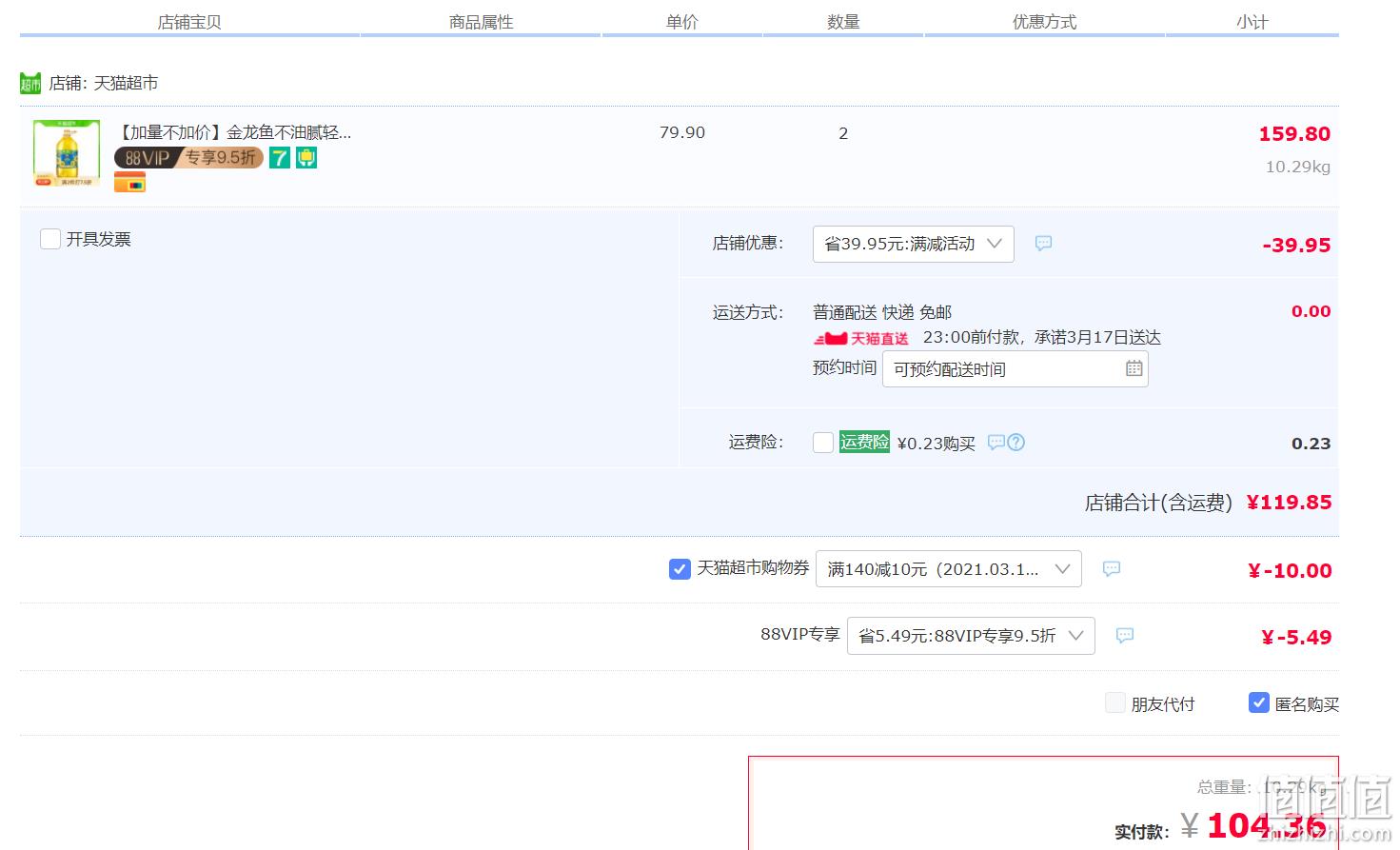The height and width of the screenshot is (850, 1400).
Task: Click the 88VIP deduction ¥-5.49
Action: pos(1296,638)
